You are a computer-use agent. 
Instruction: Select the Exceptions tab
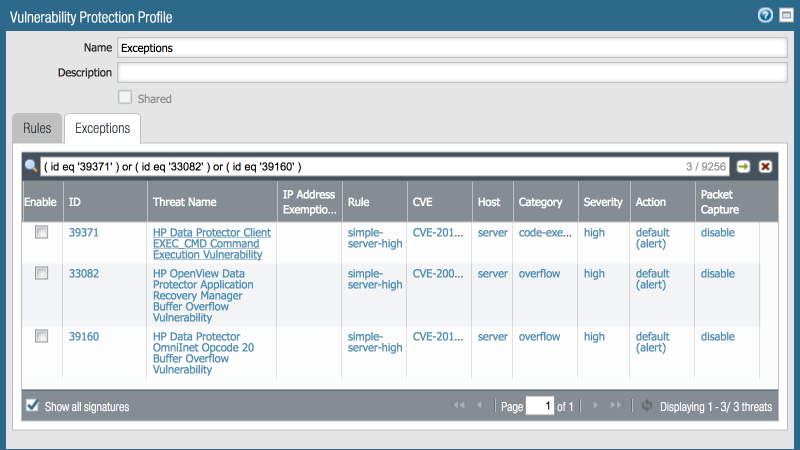coord(102,129)
